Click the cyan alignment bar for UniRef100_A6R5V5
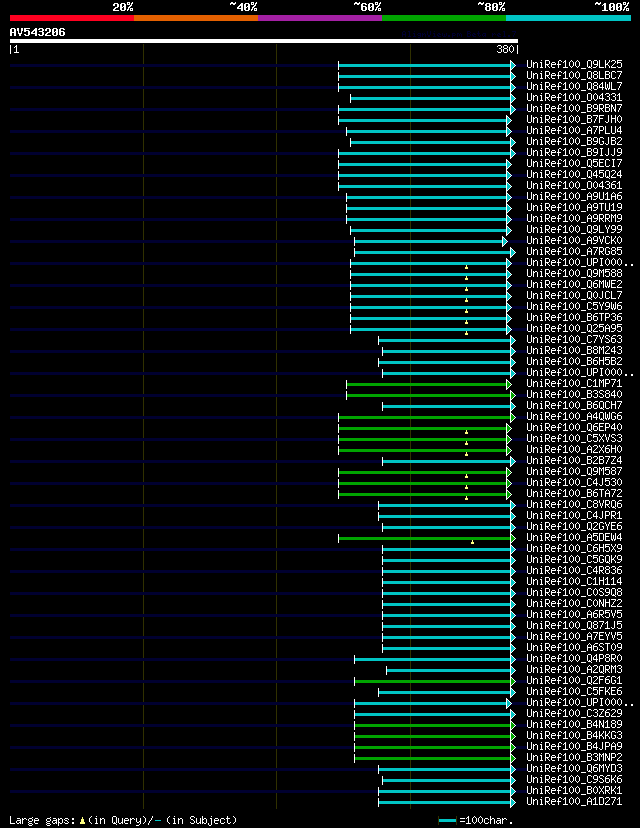640x828 pixels. [x=447, y=616]
